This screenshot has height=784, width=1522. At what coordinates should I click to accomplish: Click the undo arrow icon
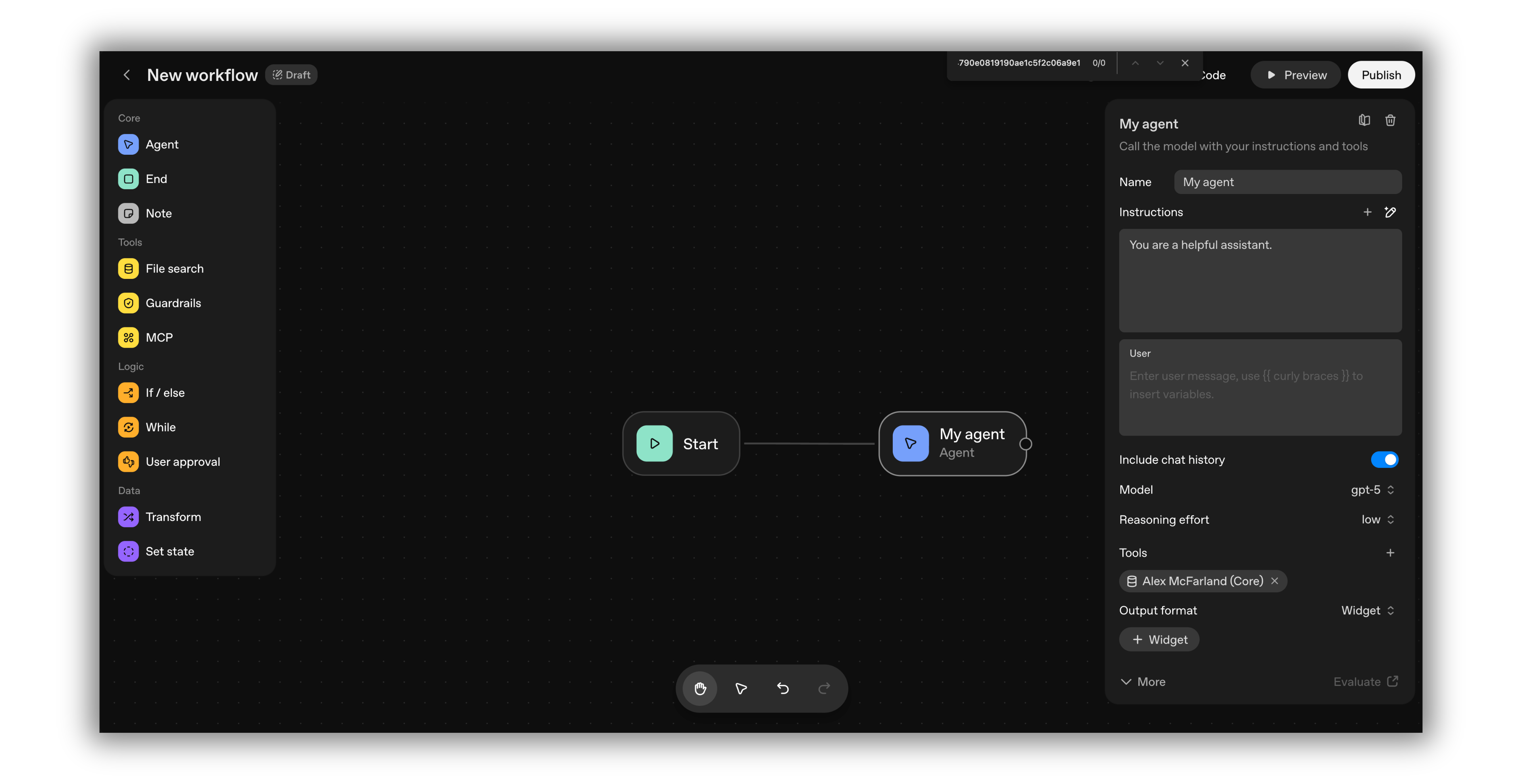pyautogui.click(x=783, y=688)
